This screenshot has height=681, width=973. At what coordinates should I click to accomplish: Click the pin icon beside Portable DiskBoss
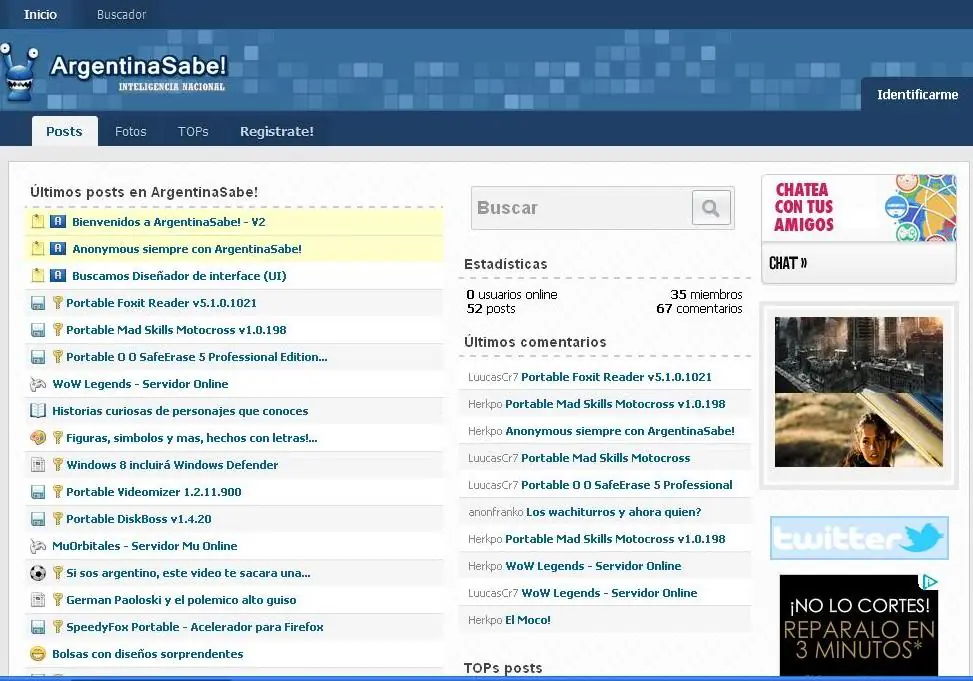58,518
